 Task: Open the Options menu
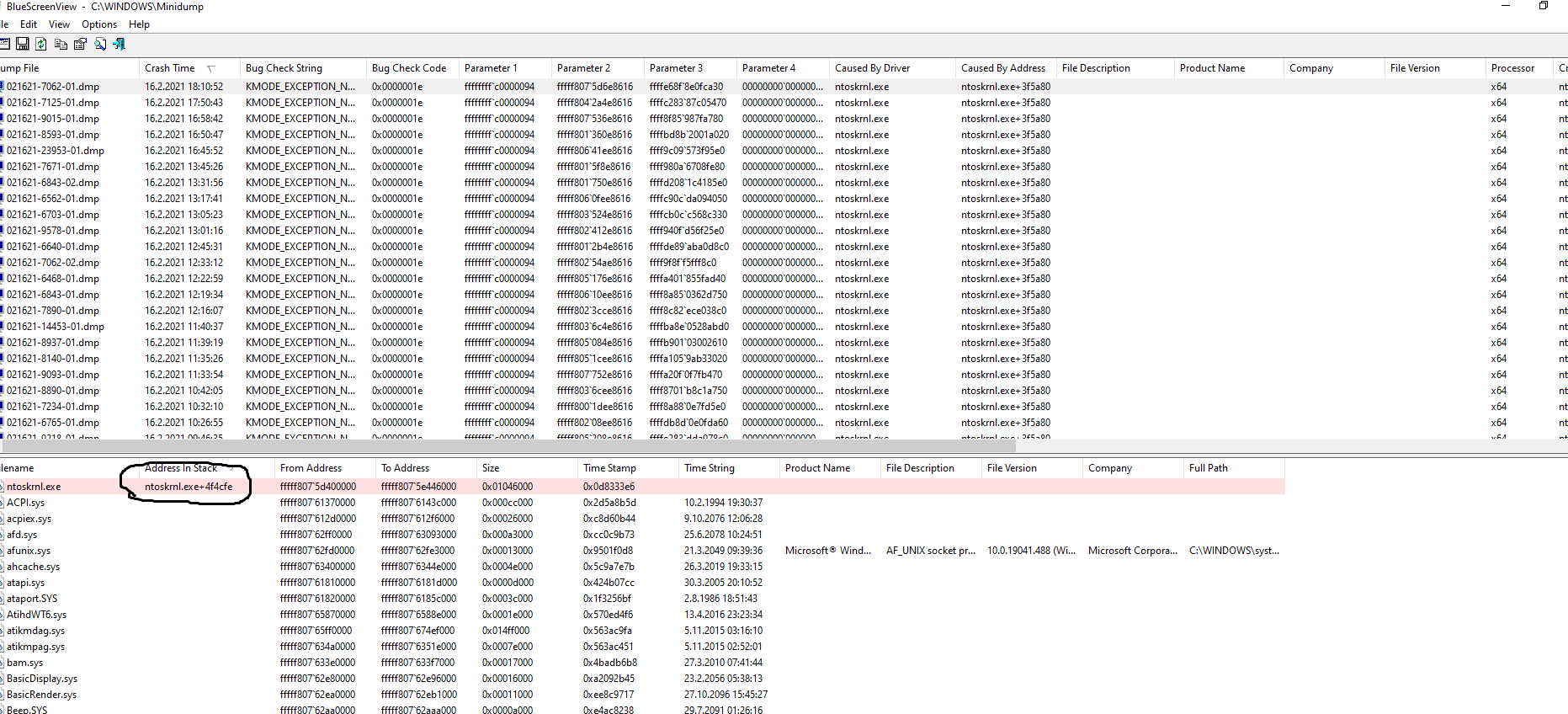99,24
